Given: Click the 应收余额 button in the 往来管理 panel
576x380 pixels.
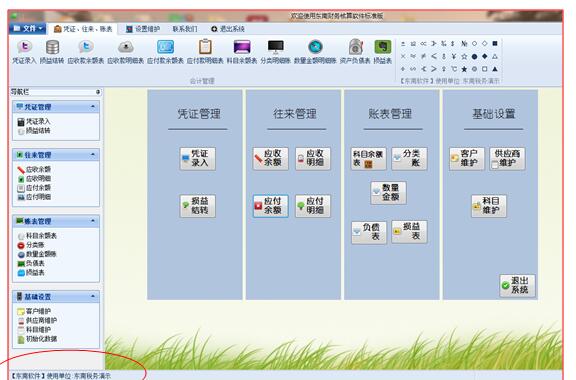Looking at the screenshot, I should pos(270,158).
